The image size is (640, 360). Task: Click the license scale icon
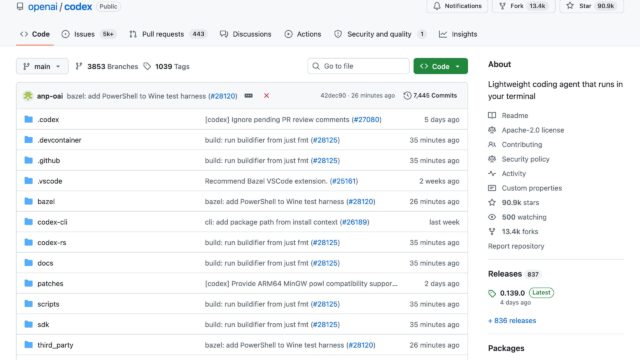click(492, 130)
